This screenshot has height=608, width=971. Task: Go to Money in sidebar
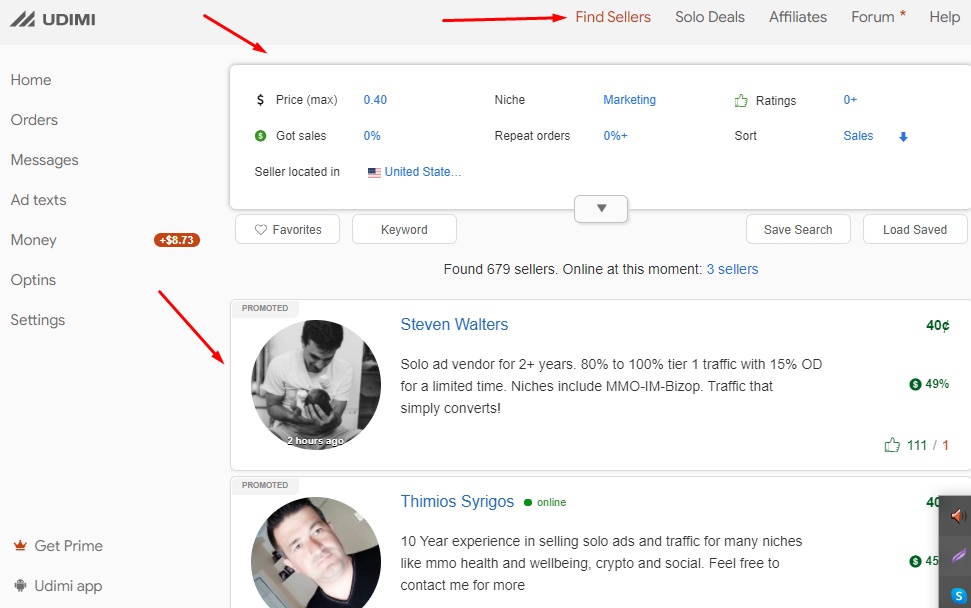(33, 240)
